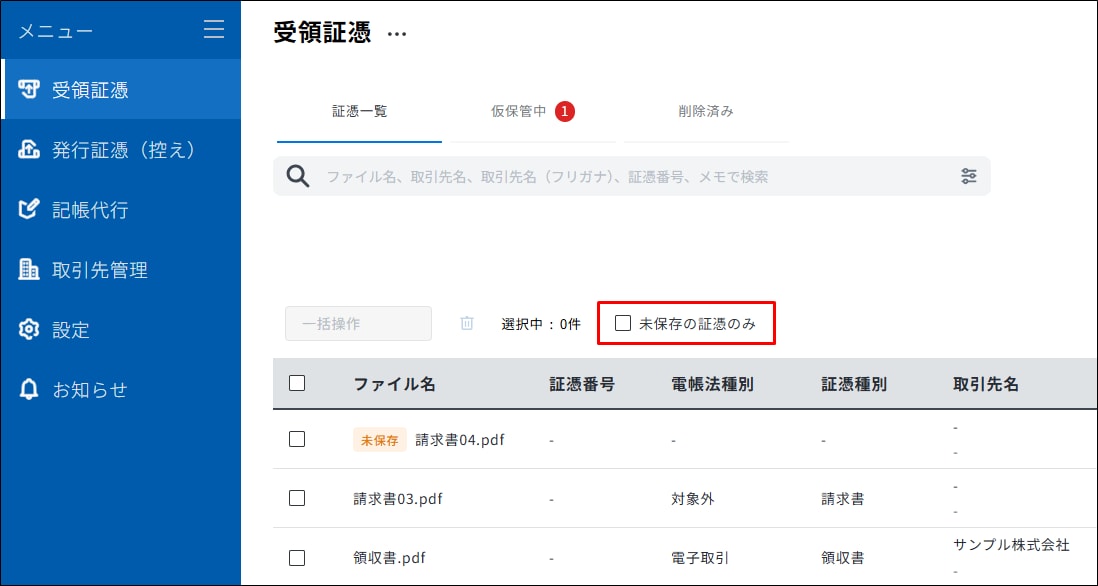
Task: Click the 受領証憑 page title
Action: [322, 33]
